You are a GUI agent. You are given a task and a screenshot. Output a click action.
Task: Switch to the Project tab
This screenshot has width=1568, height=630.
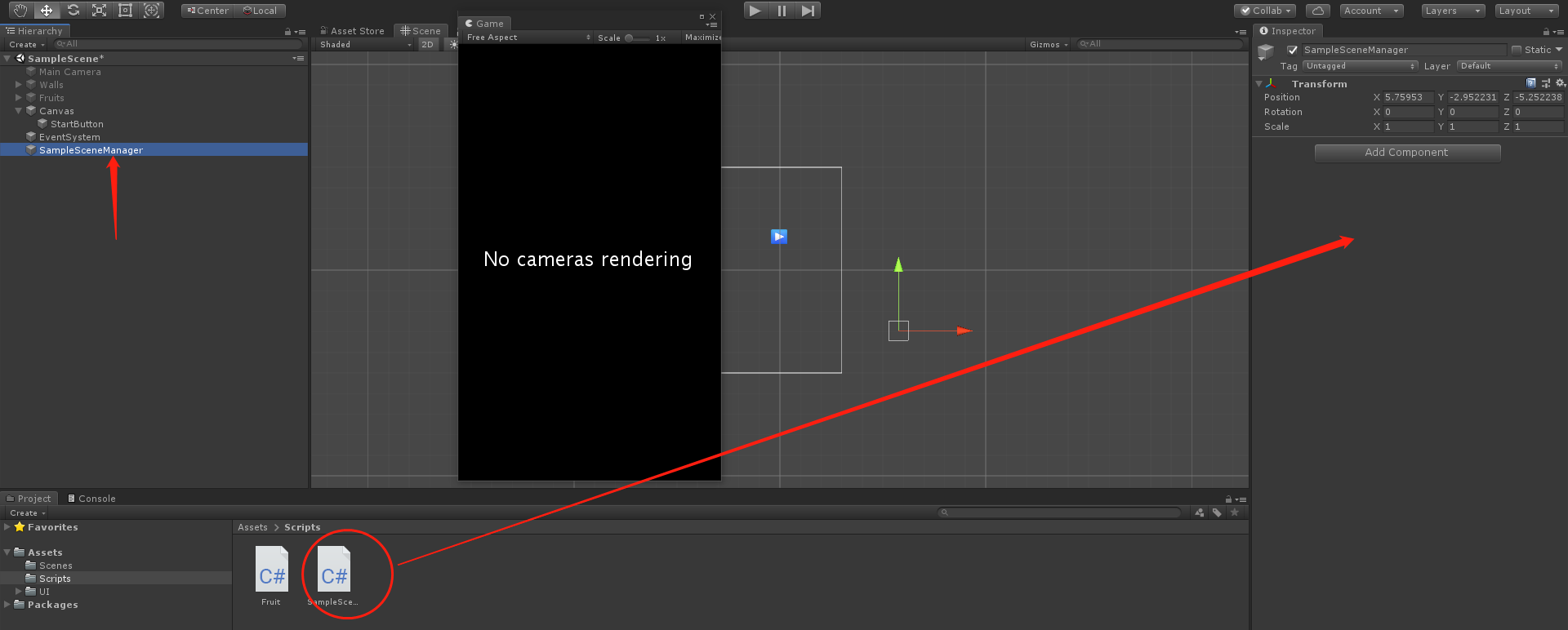click(29, 499)
